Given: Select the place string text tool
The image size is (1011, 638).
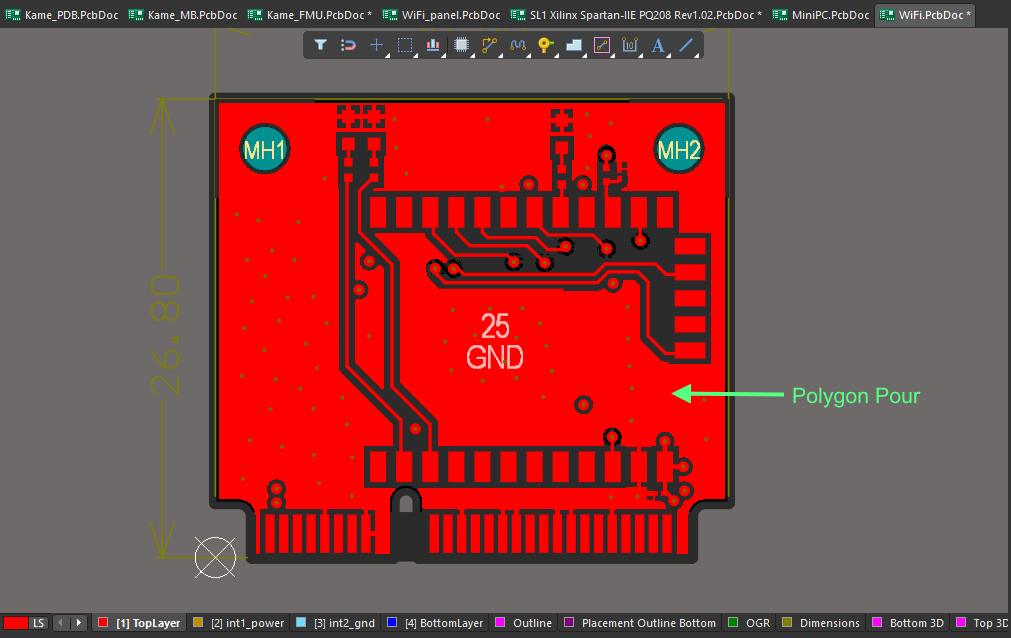Looking at the screenshot, I should click(658, 45).
